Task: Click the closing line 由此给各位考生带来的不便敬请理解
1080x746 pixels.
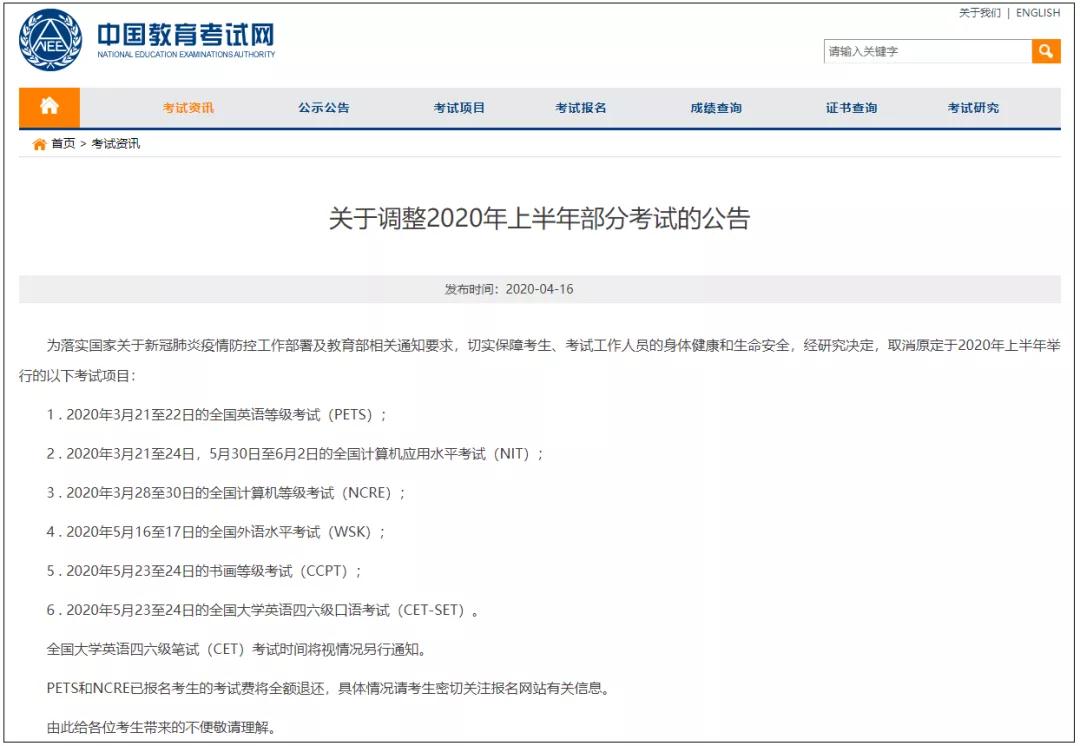Action: coord(162,727)
